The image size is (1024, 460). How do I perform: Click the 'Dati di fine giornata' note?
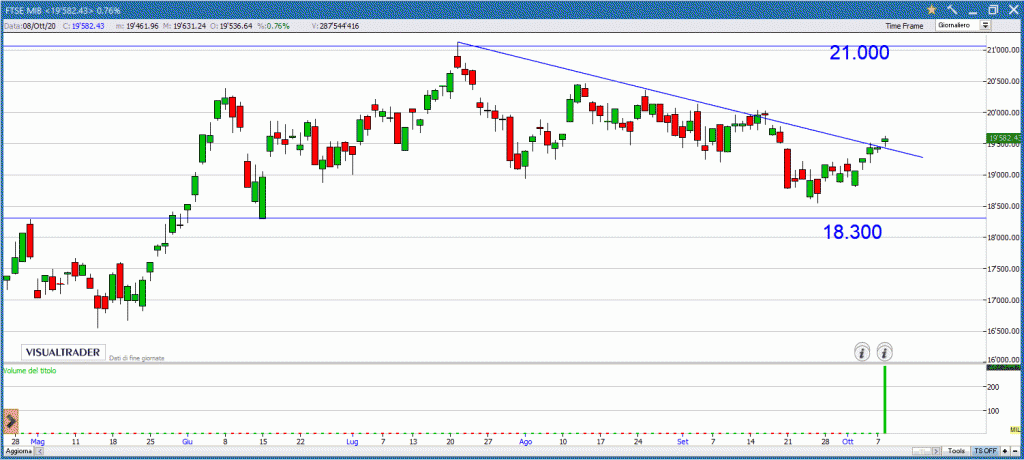(x=136, y=358)
